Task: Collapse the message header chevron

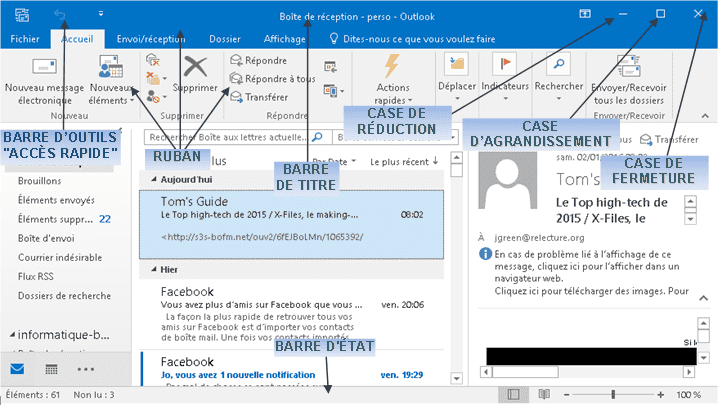Action: click(704, 298)
